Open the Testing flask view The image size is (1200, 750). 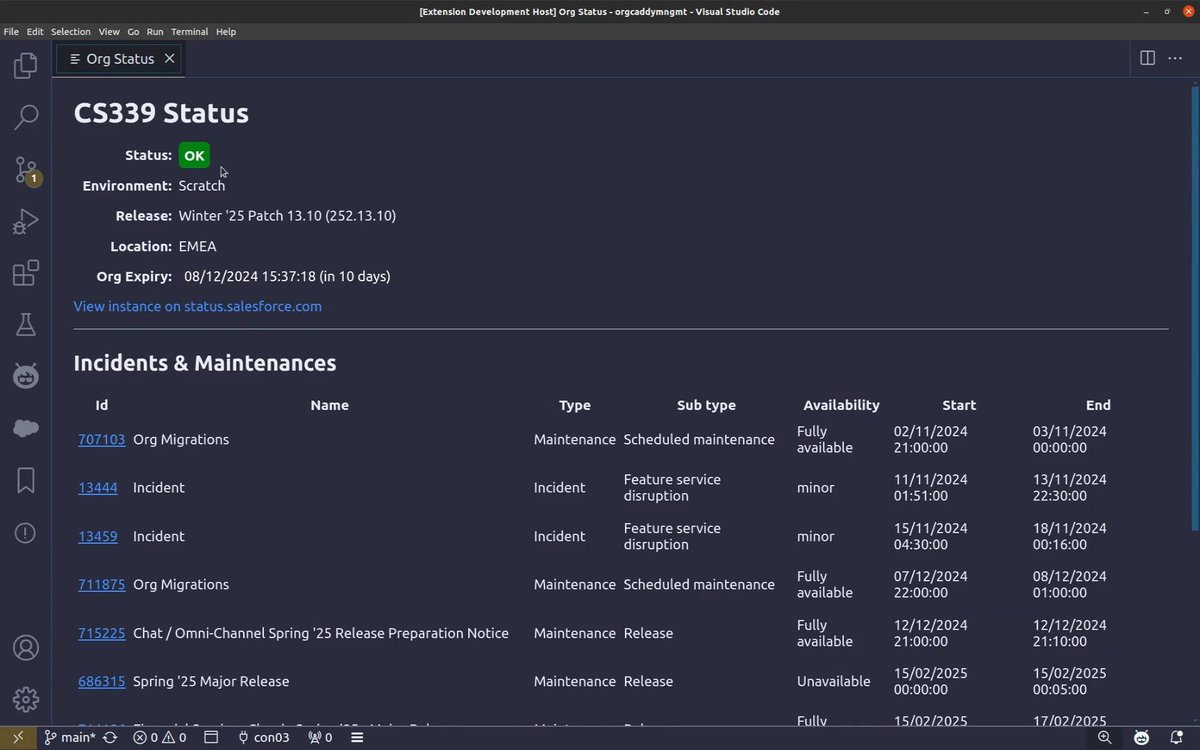point(26,324)
